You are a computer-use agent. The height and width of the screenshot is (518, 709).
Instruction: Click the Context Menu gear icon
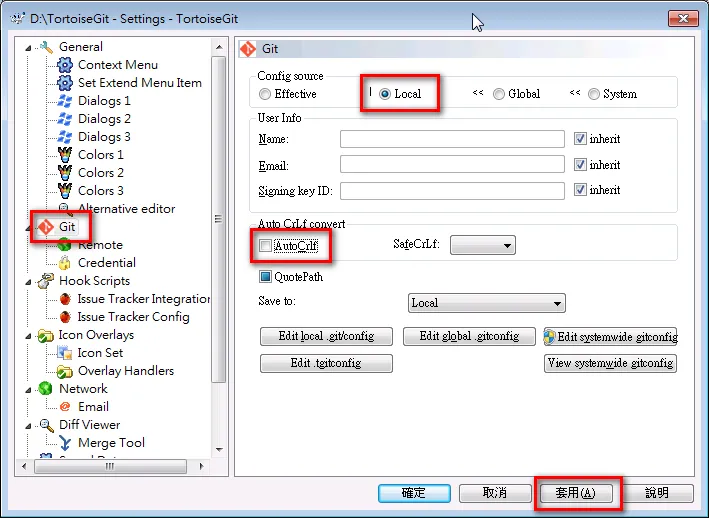coord(65,65)
